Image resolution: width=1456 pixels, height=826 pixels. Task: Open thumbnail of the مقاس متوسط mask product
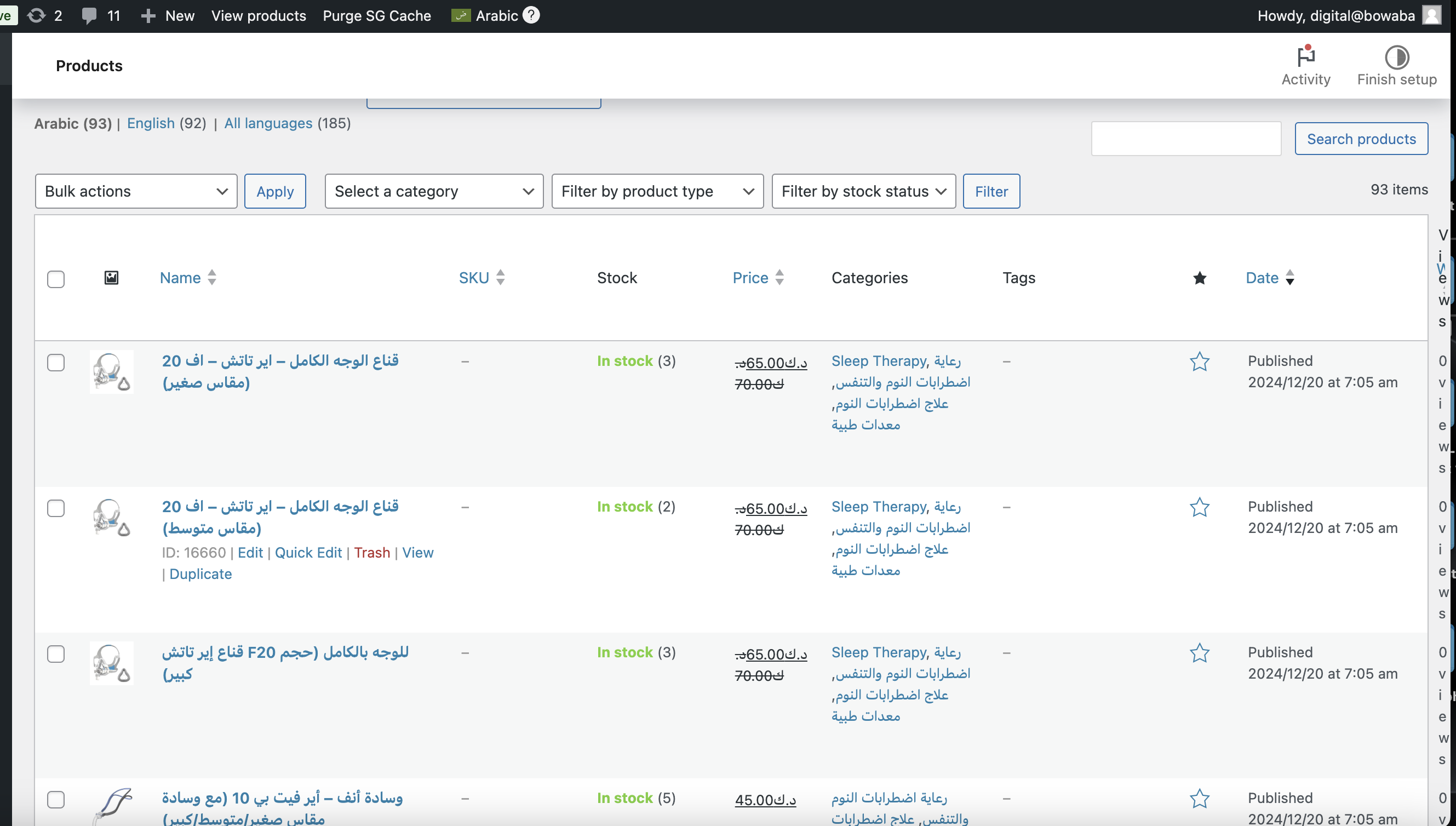click(112, 518)
